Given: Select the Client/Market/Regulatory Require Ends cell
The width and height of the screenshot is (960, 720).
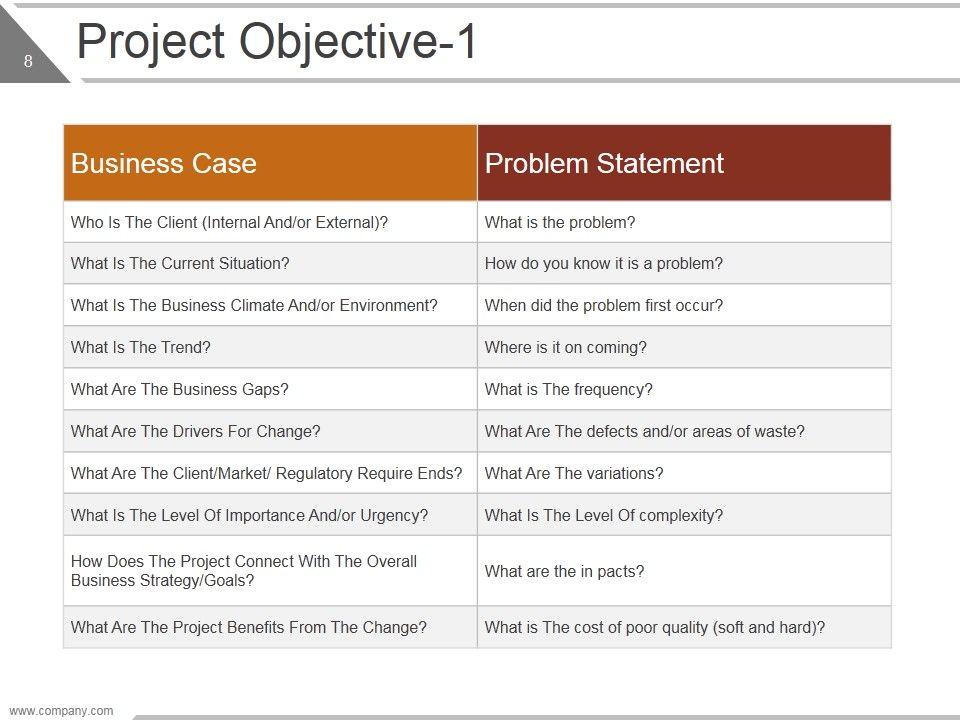Looking at the screenshot, I should coord(267,473).
